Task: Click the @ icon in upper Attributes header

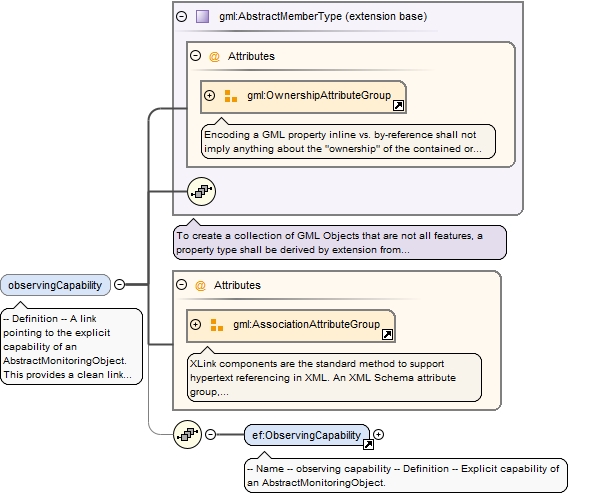Action: 214,57
